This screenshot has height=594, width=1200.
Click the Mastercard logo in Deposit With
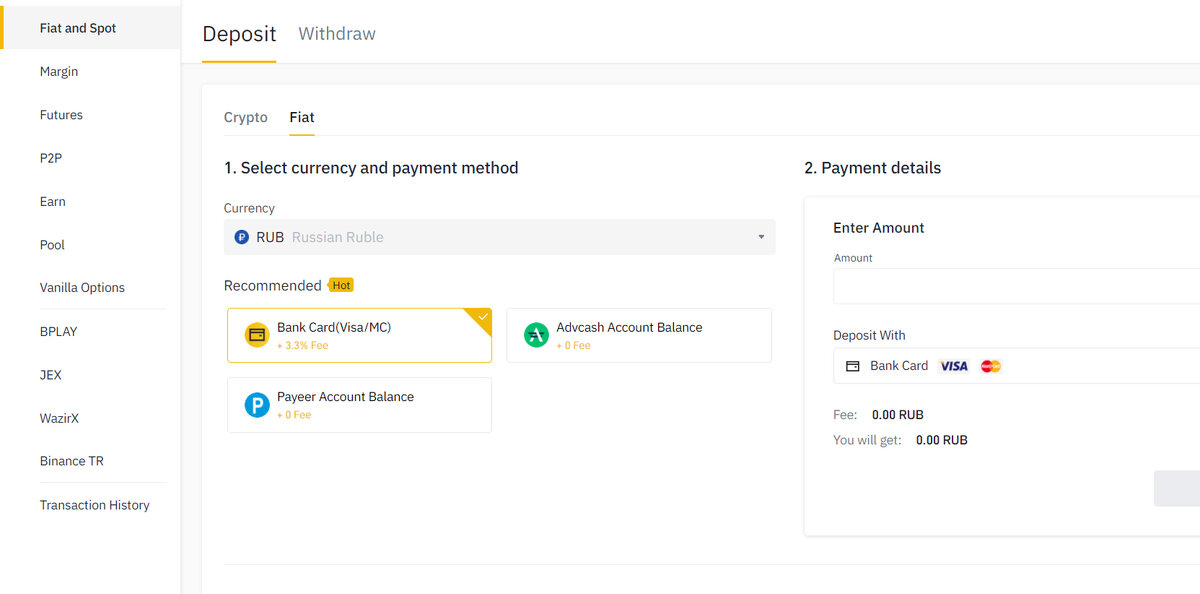pos(991,366)
